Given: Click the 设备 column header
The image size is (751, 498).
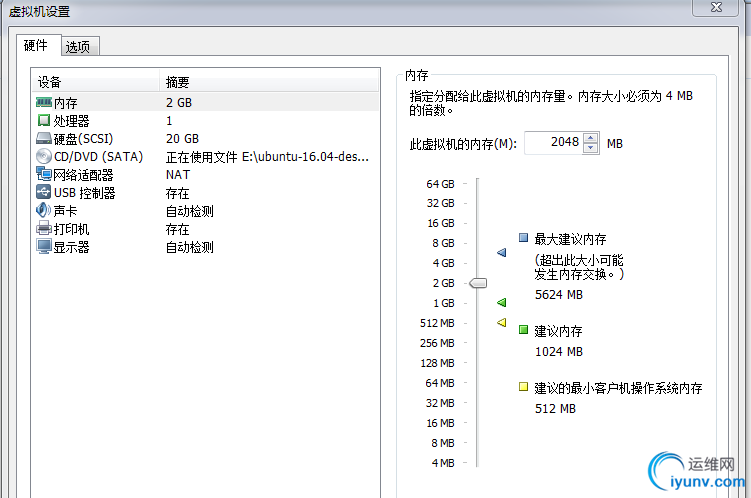Looking at the screenshot, I should tap(95, 82).
